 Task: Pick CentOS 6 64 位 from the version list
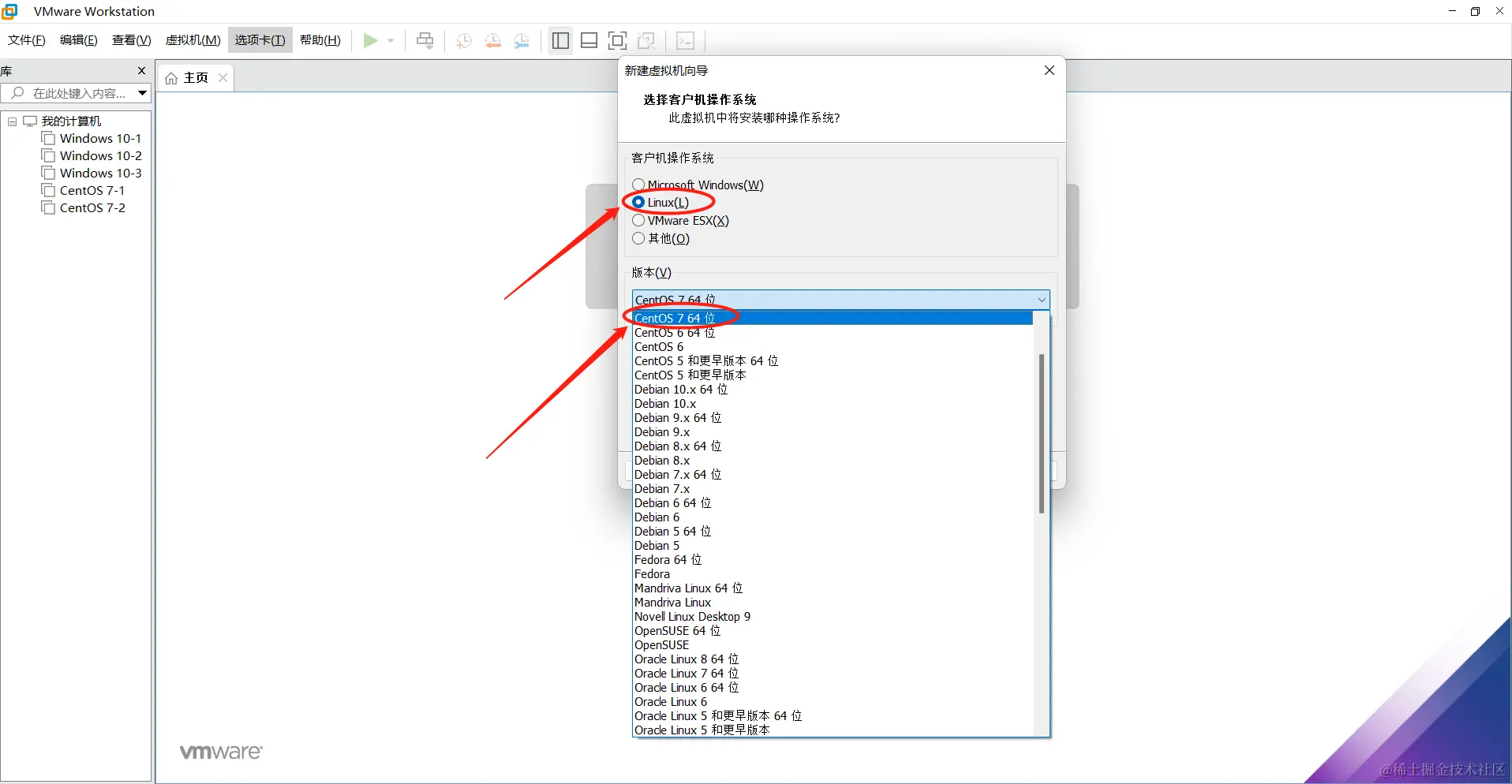point(833,333)
